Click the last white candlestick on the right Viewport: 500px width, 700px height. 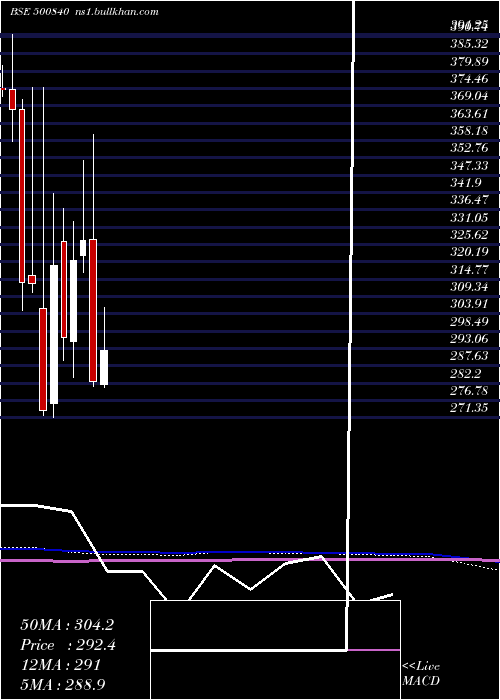[104, 367]
